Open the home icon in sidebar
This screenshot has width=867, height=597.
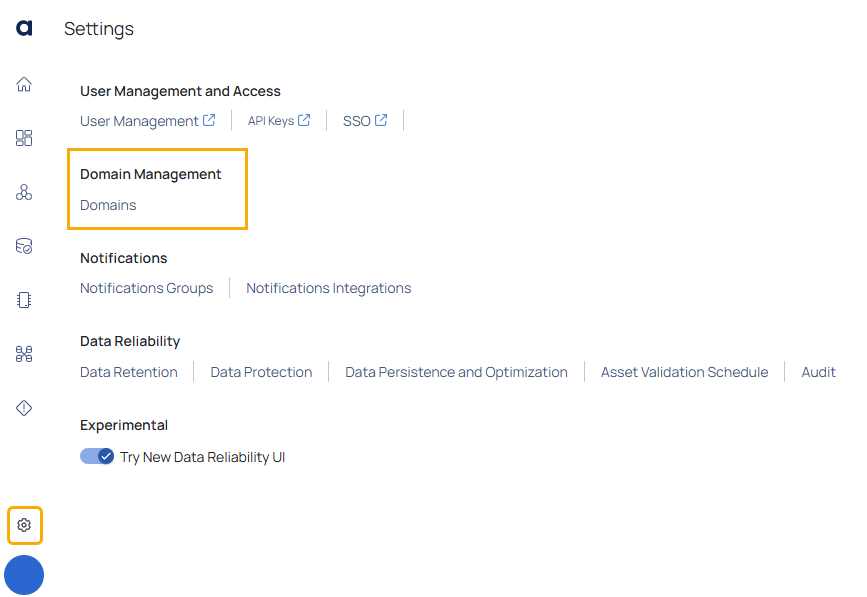pos(24,84)
